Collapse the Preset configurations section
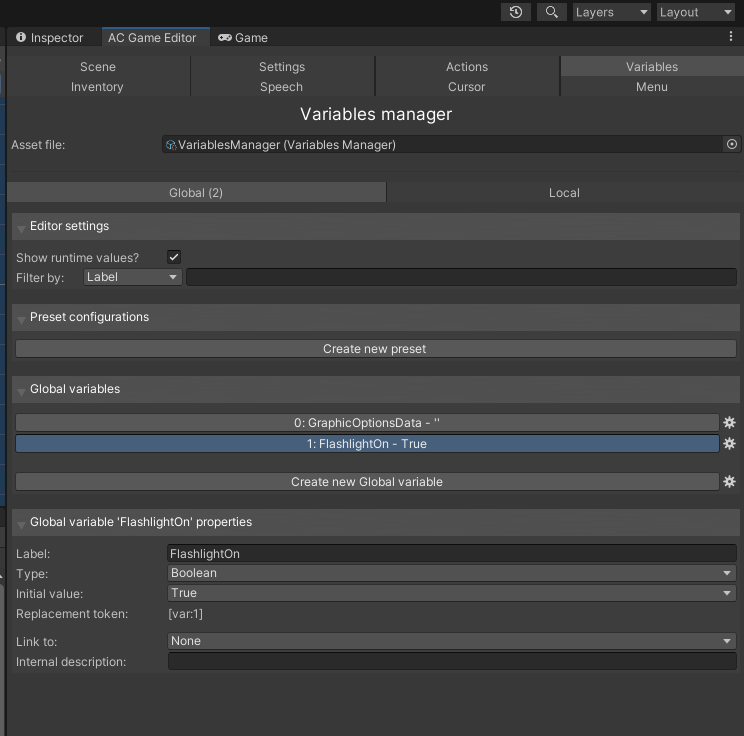744x736 pixels. coord(376,317)
